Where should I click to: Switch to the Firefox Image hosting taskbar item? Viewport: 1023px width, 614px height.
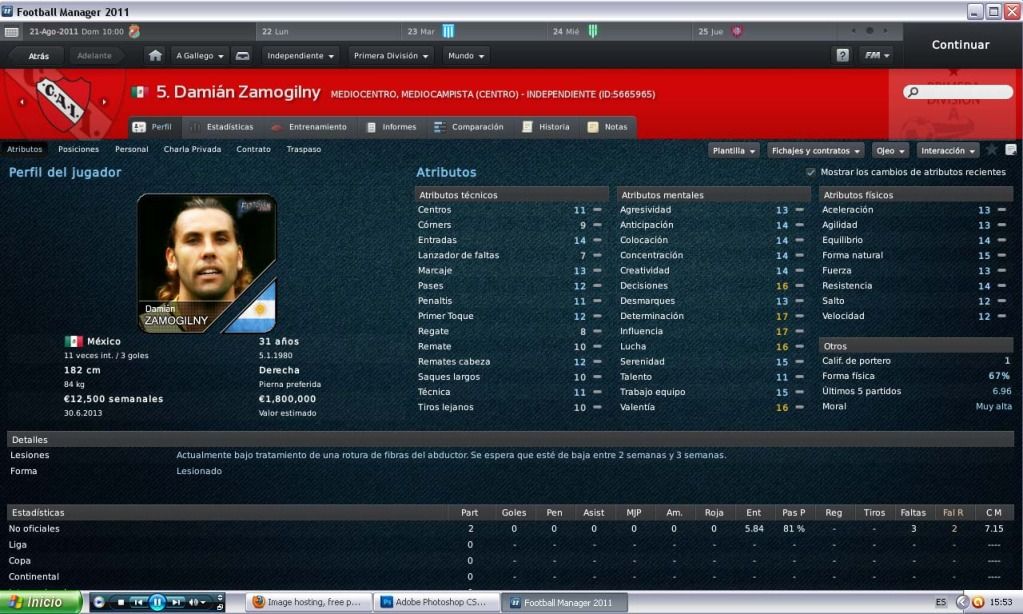[309, 602]
